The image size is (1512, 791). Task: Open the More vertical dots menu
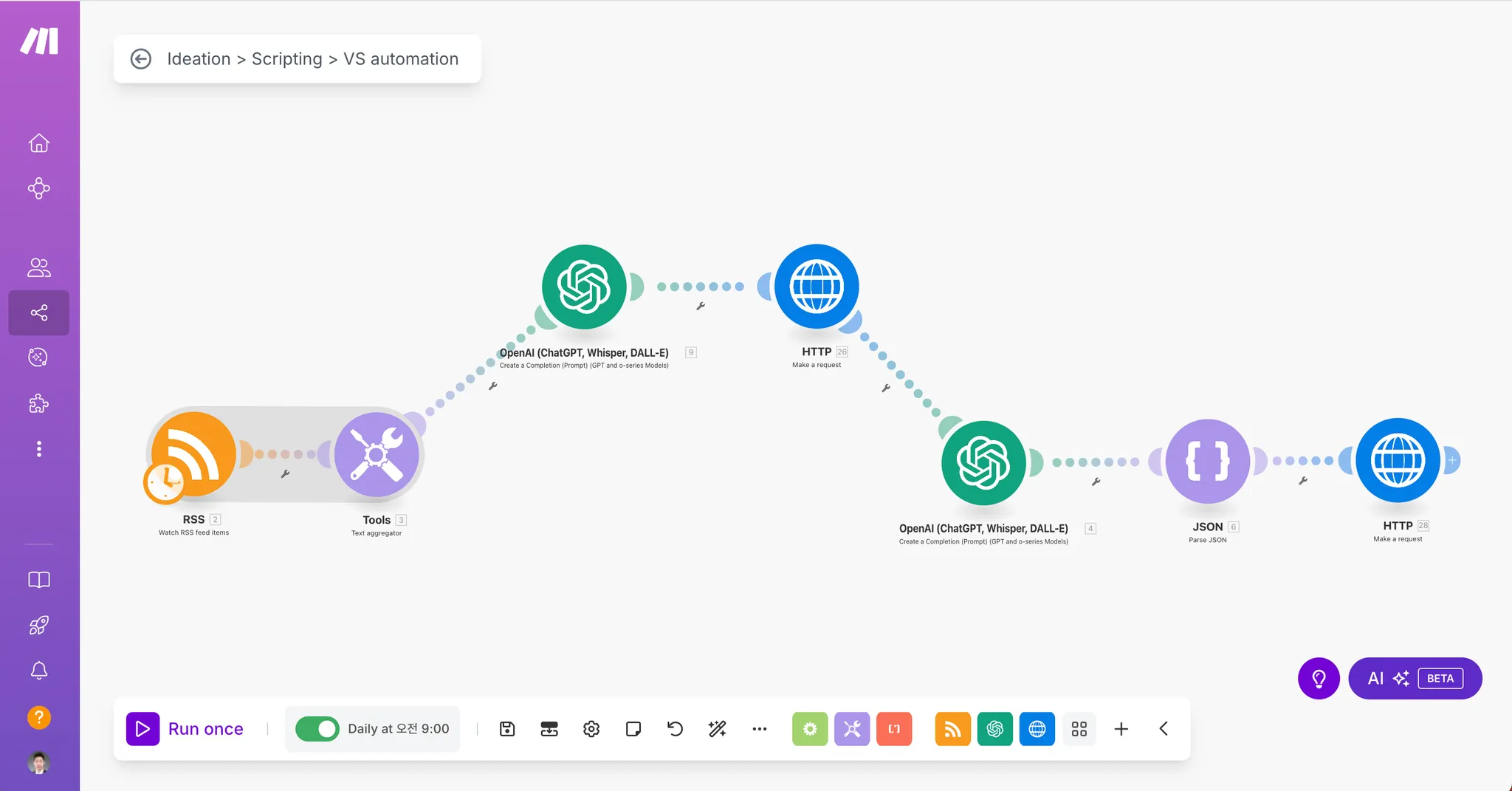pos(39,449)
